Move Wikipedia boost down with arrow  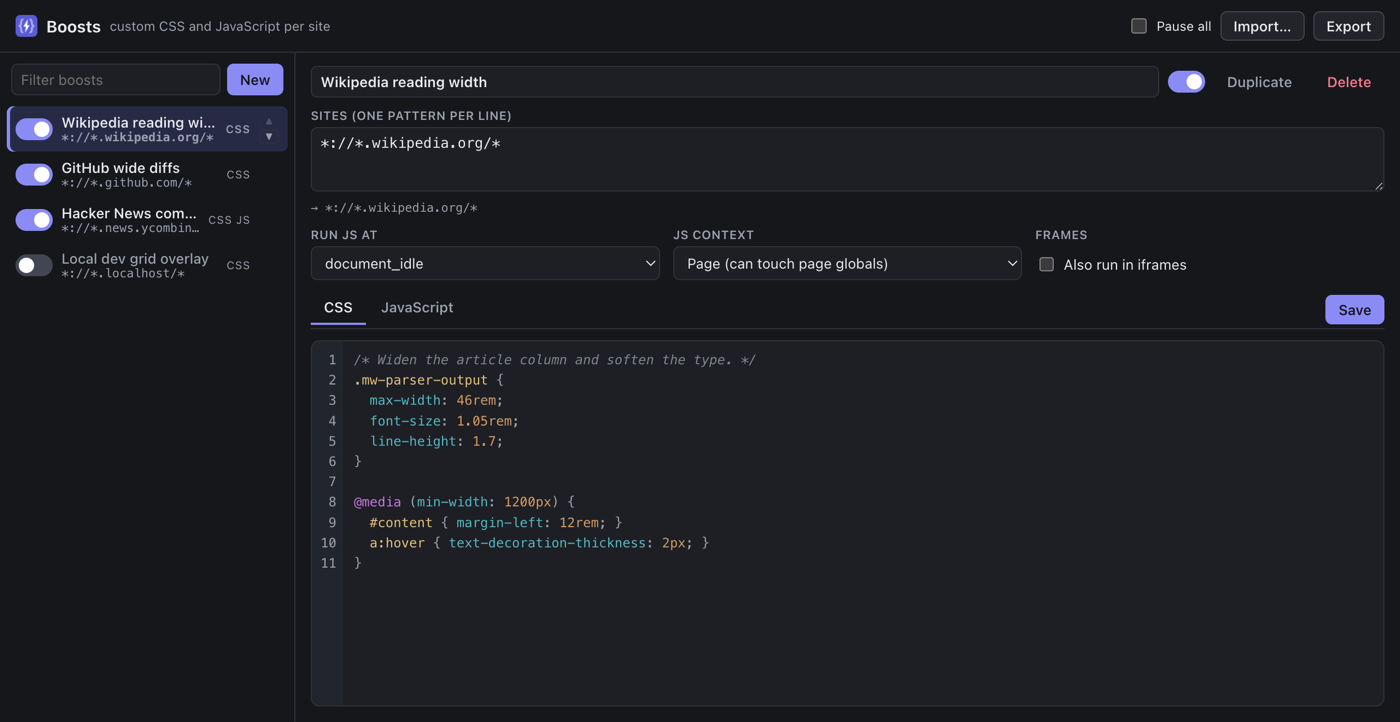point(269,137)
